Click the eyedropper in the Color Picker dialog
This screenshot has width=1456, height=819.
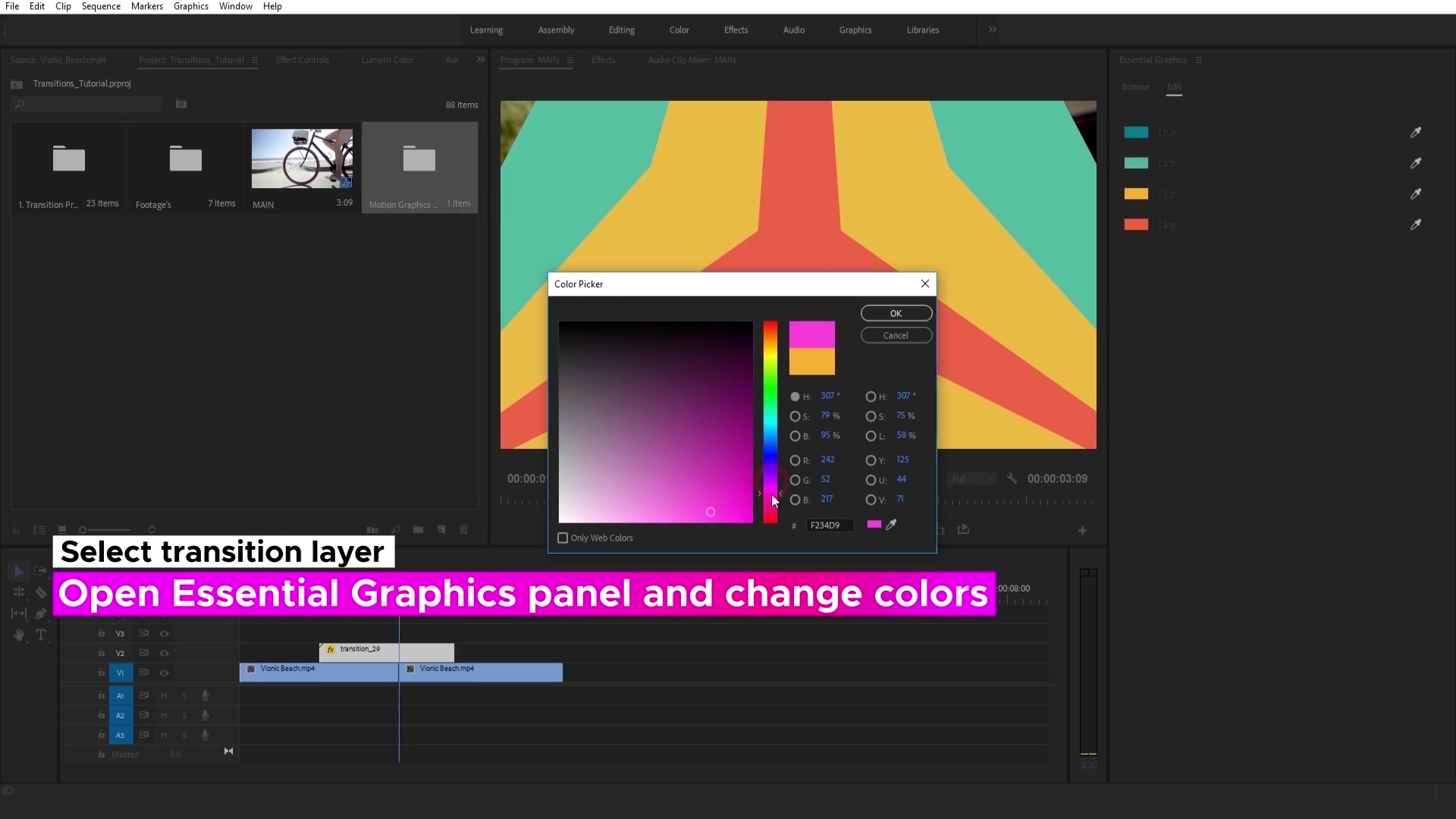(892, 525)
